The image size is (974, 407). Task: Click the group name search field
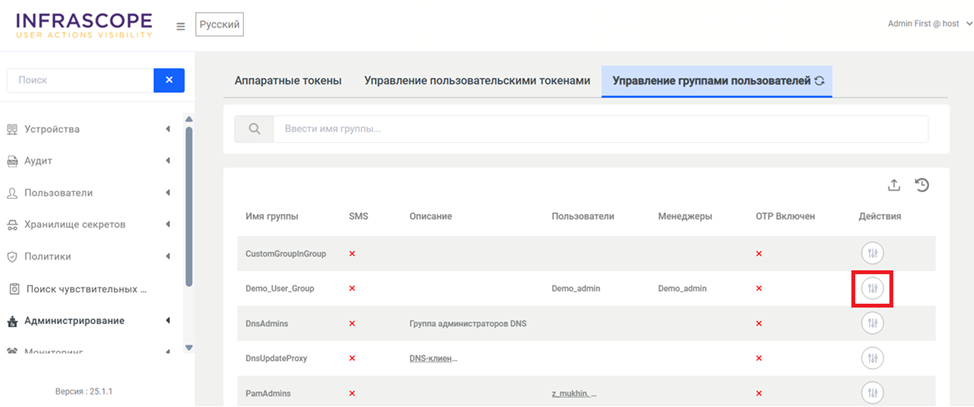click(x=600, y=129)
